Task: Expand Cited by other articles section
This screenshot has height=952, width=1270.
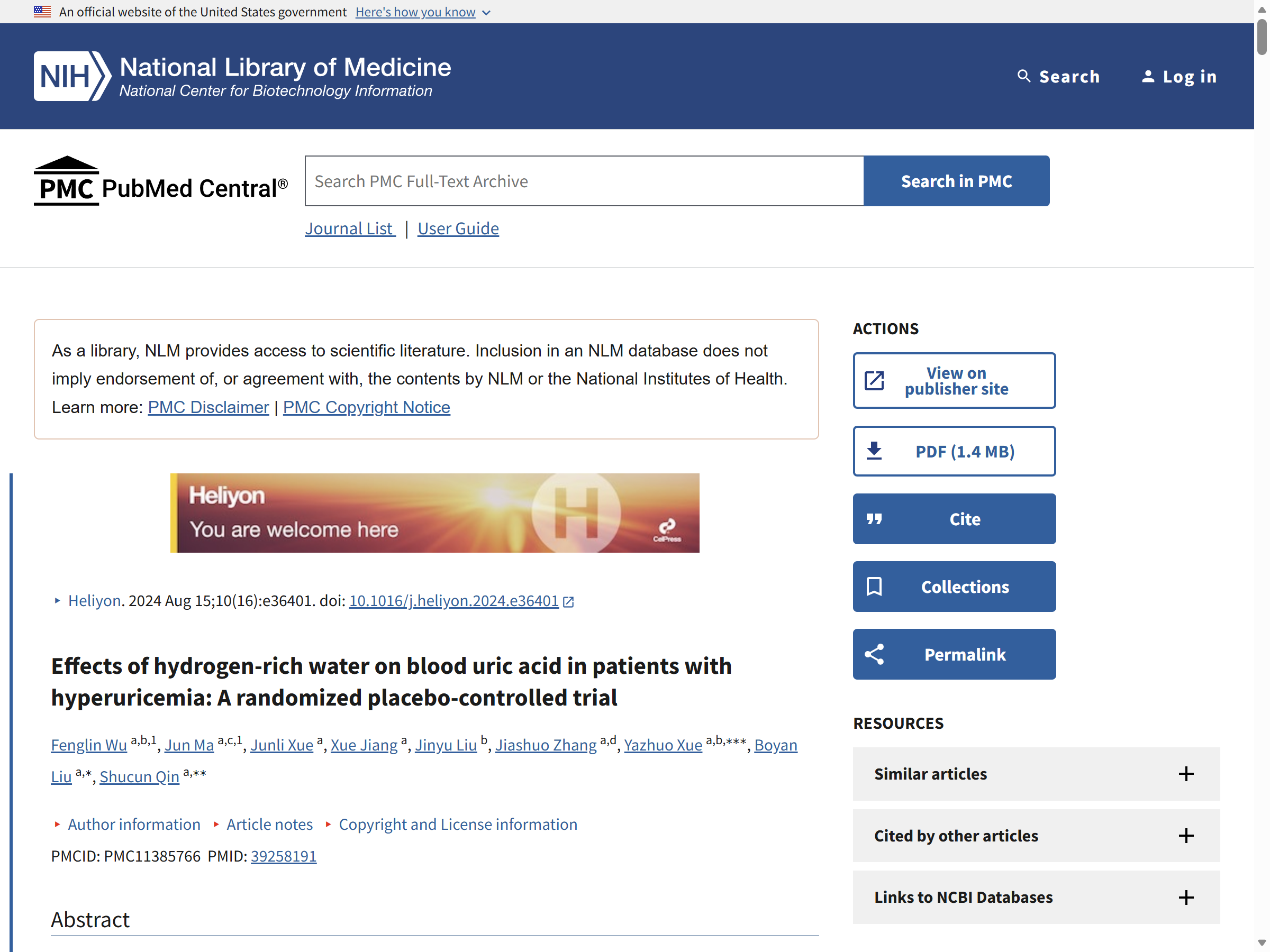Action: tap(1036, 836)
